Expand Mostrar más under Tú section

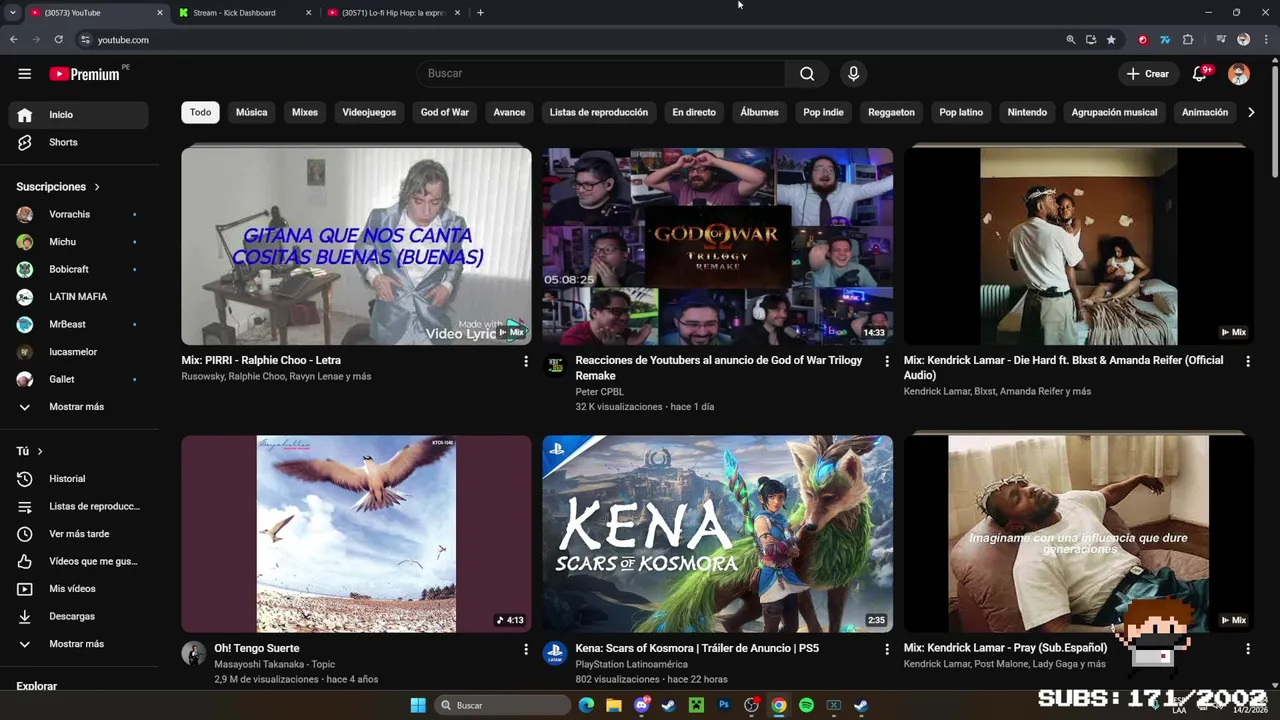click(78, 644)
